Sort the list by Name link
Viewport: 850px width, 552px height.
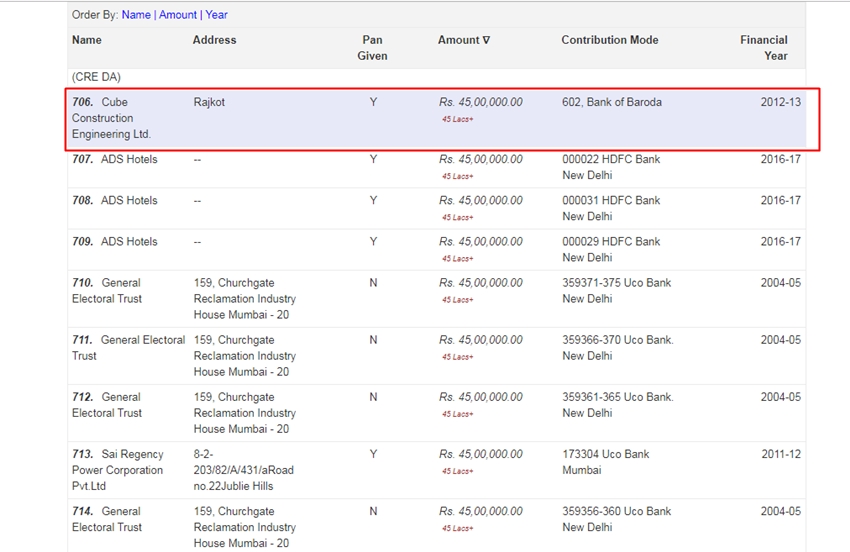[136, 15]
